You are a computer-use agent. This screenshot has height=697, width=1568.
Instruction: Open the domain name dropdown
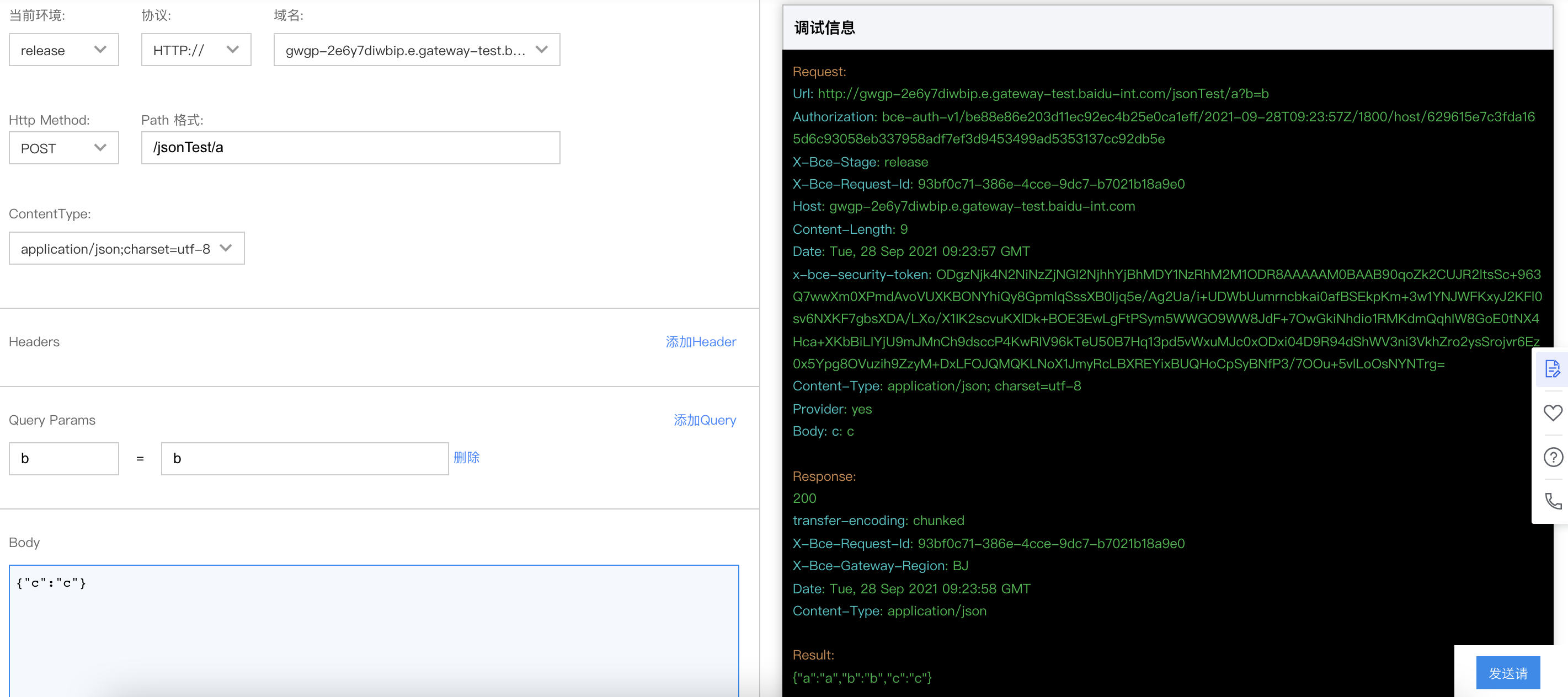tap(417, 50)
